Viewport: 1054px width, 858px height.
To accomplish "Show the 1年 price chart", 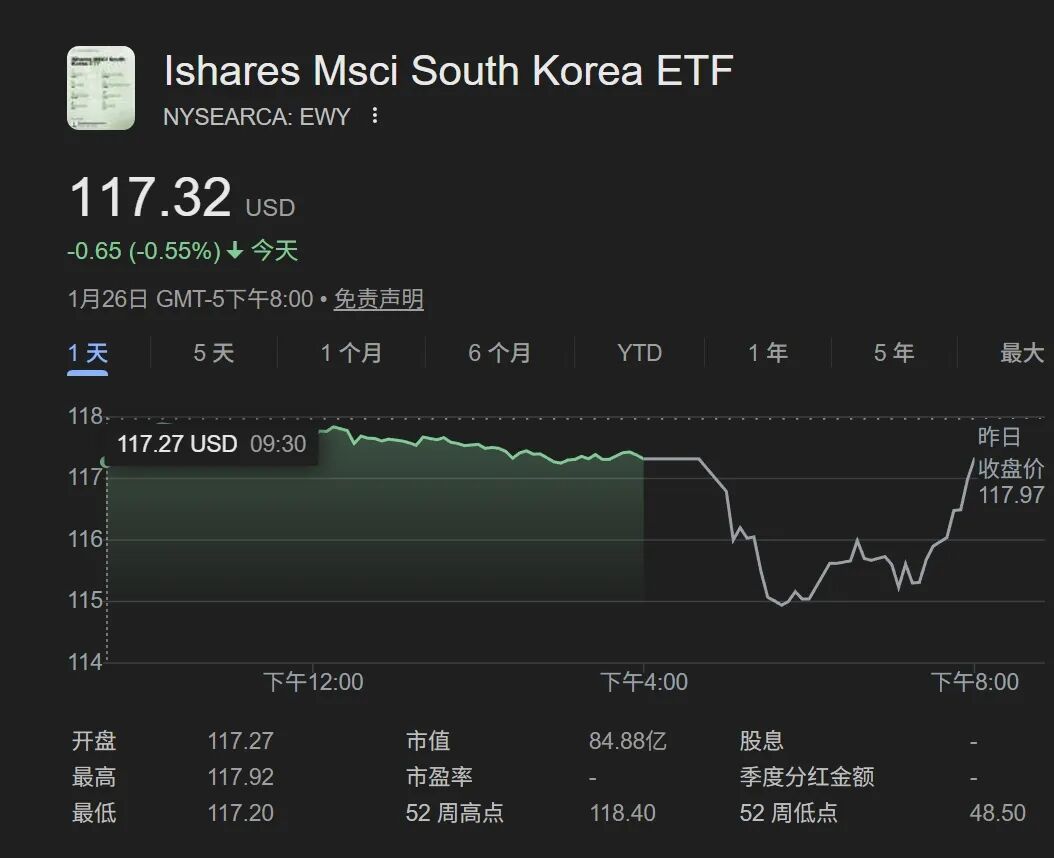I will coord(767,353).
